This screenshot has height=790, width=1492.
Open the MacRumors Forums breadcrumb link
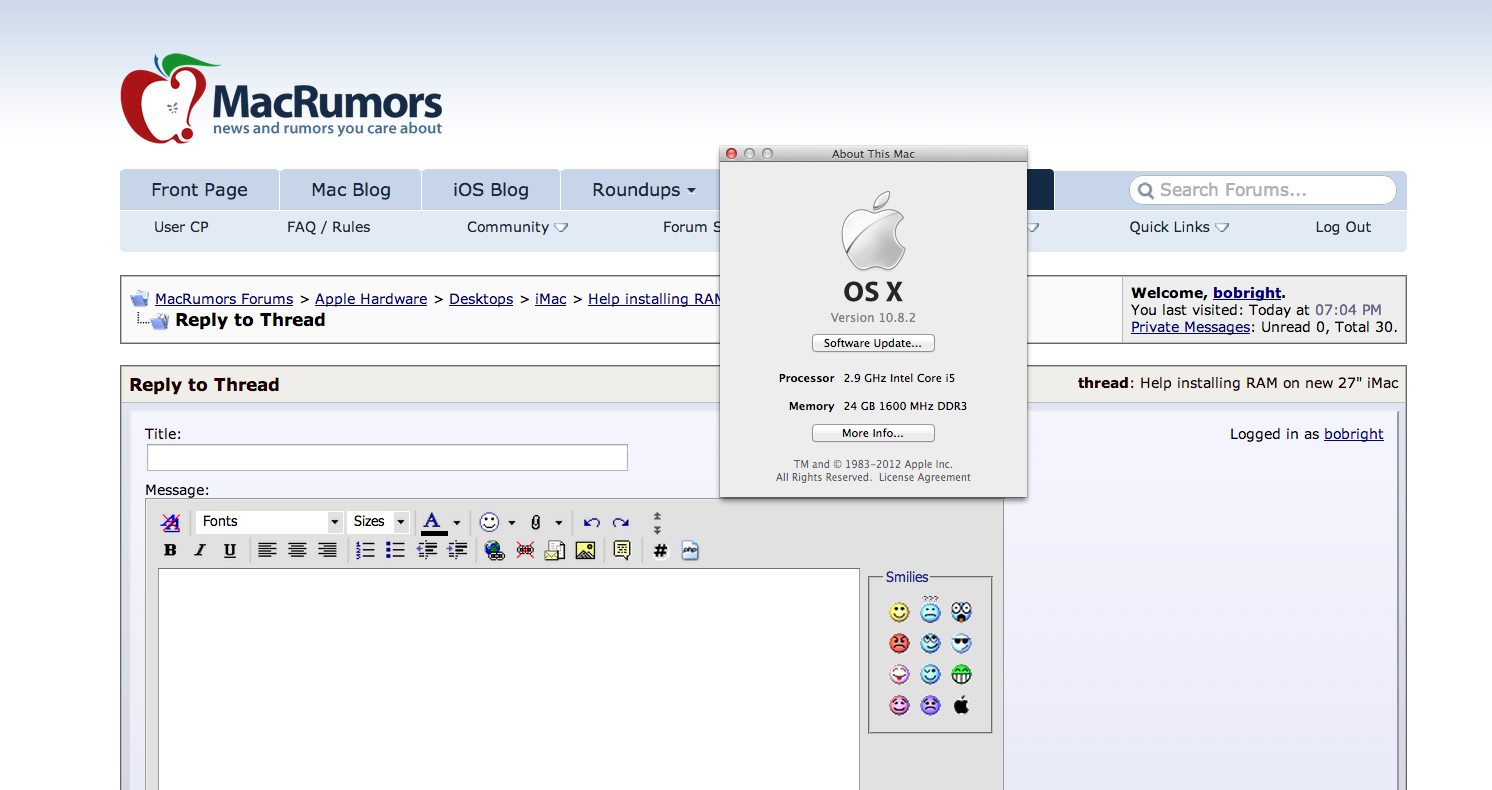[x=224, y=299]
